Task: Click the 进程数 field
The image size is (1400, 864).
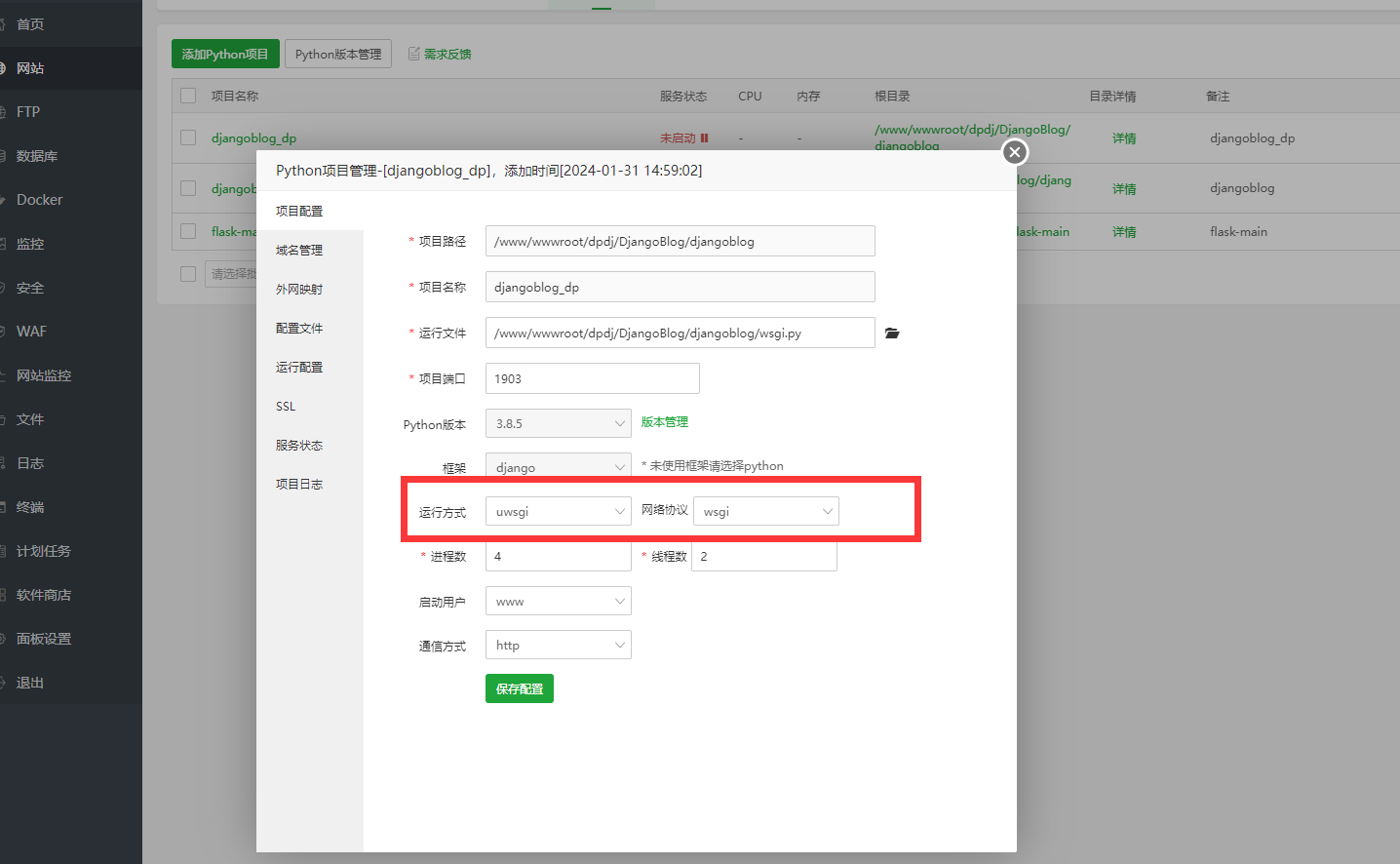Action: (x=559, y=556)
